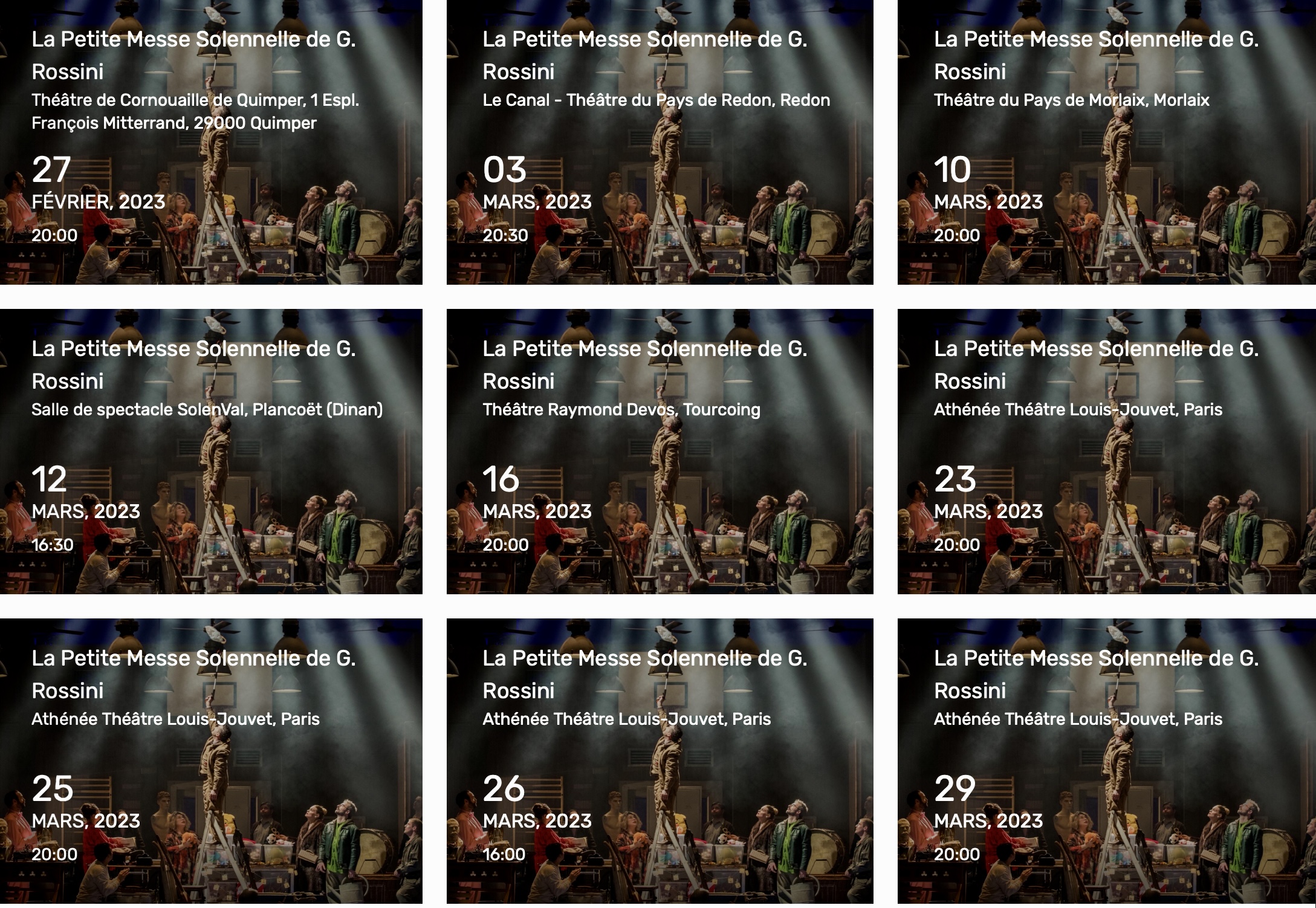Open the Plancoët (Dinan) 12 Mars event card

point(211,452)
